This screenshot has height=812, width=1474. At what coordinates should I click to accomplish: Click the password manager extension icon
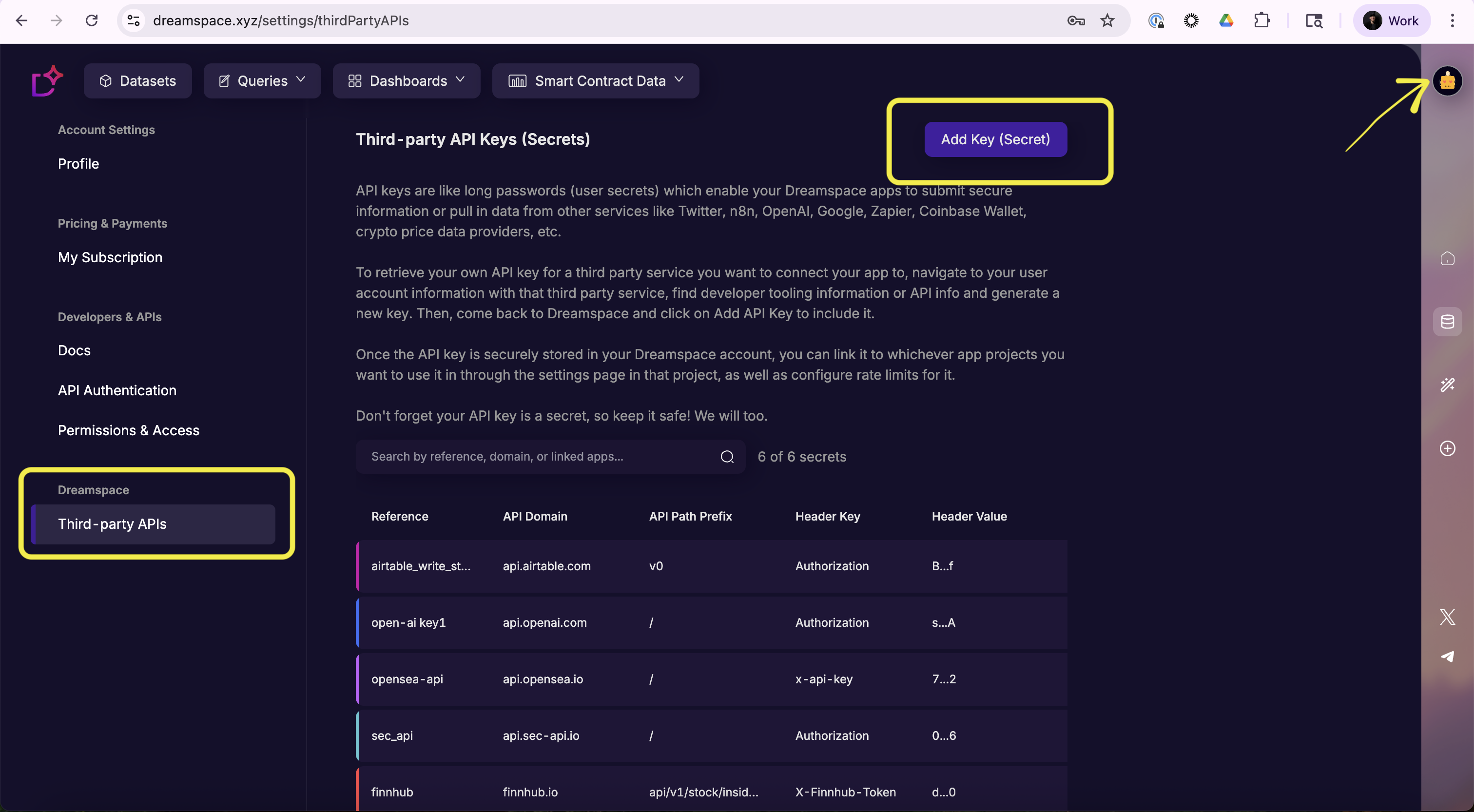point(1156,20)
